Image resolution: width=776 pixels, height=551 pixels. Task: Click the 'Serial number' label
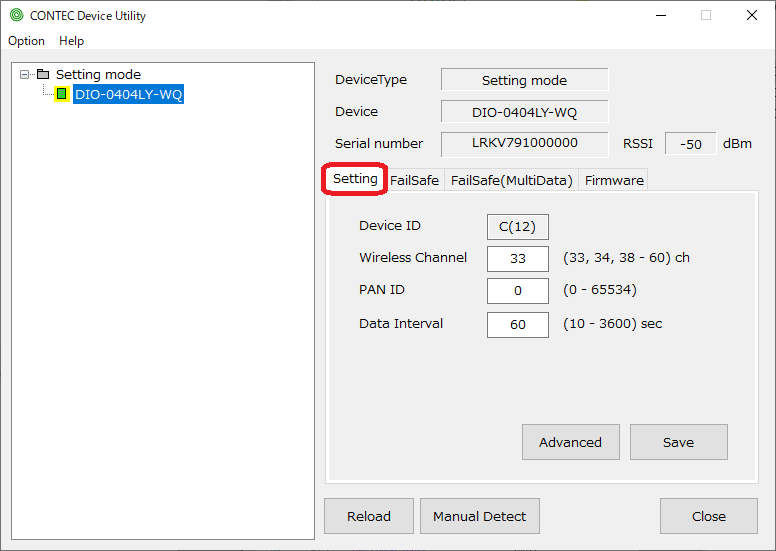click(x=379, y=144)
